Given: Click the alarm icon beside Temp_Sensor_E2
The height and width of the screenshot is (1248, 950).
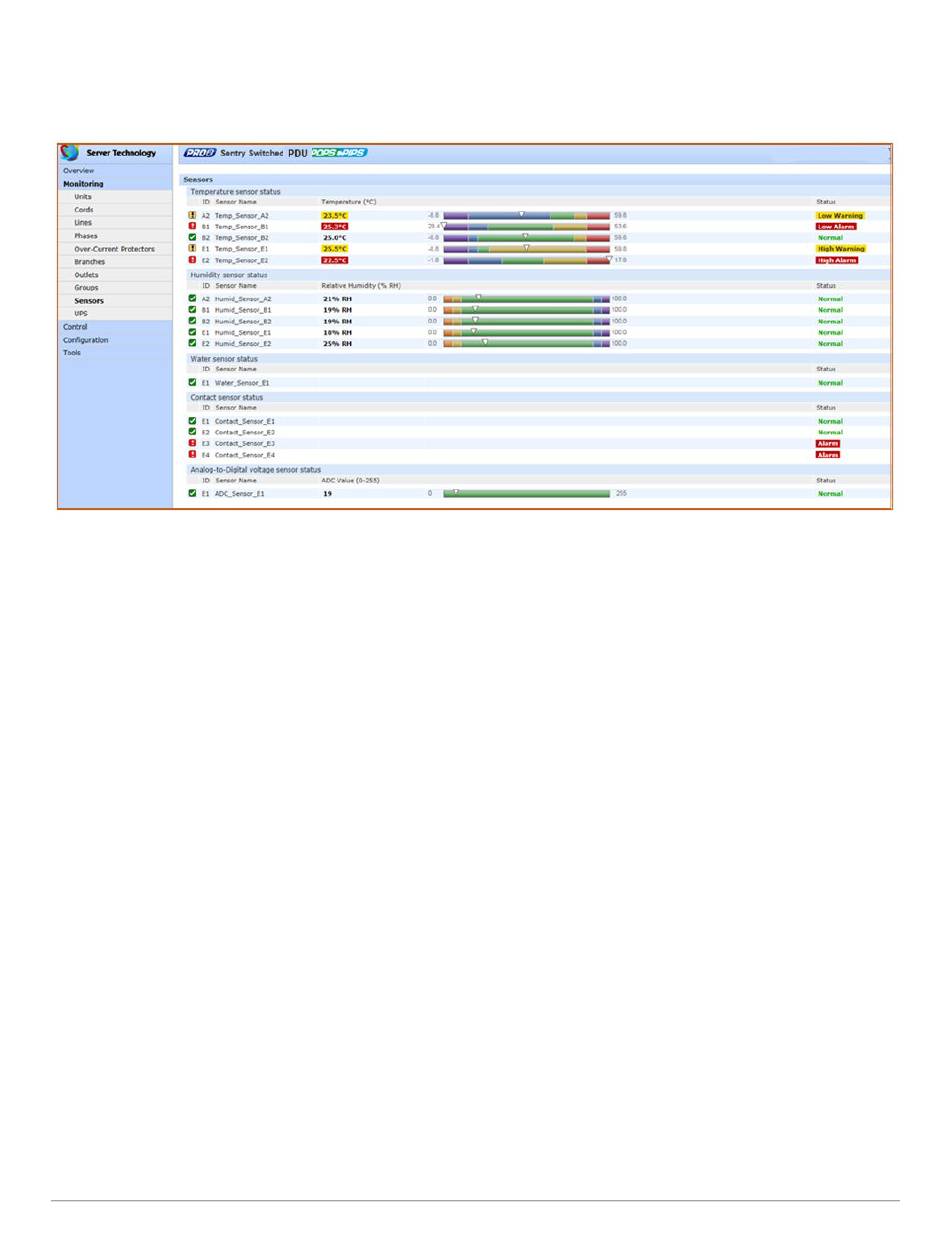Looking at the screenshot, I should [192, 260].
